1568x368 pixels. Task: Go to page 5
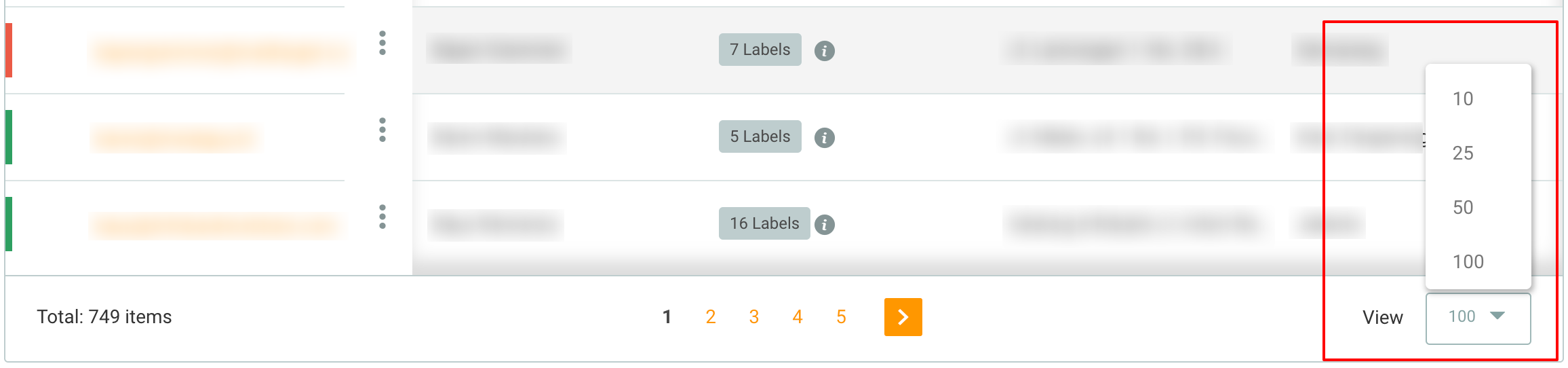841,317
